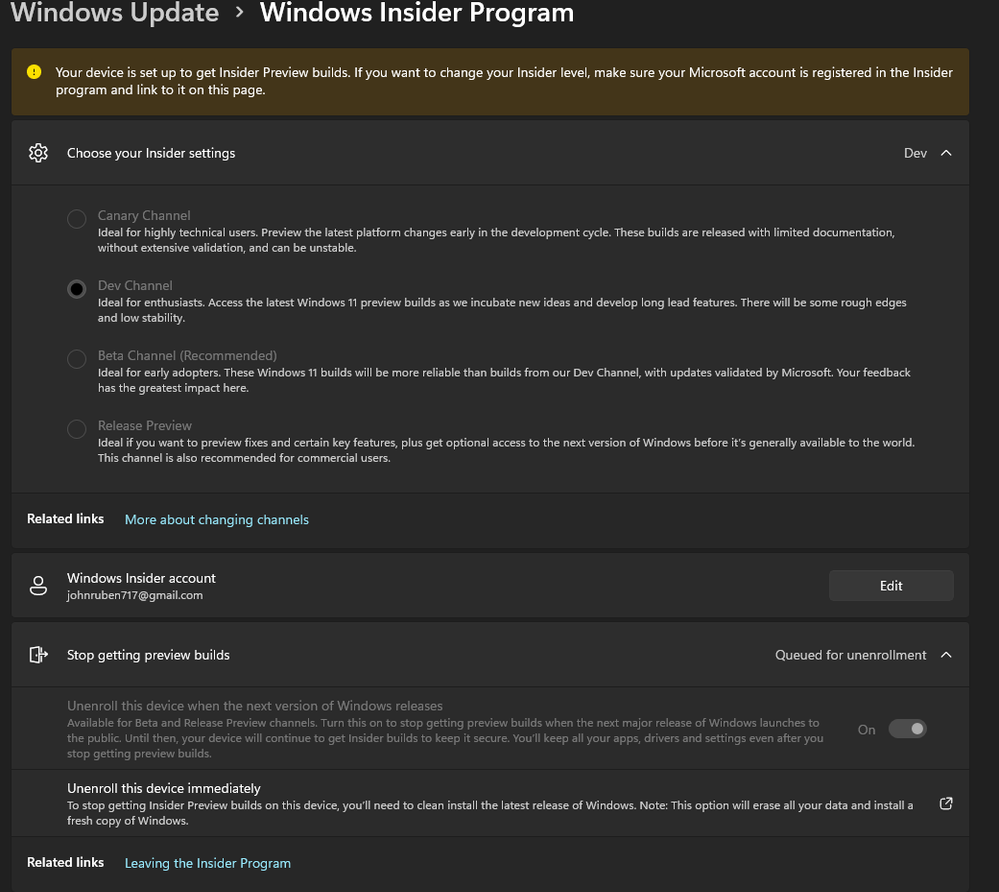Collapse the Choose your Insider settings section
This screenshot has height=892, width=999.
946,153
